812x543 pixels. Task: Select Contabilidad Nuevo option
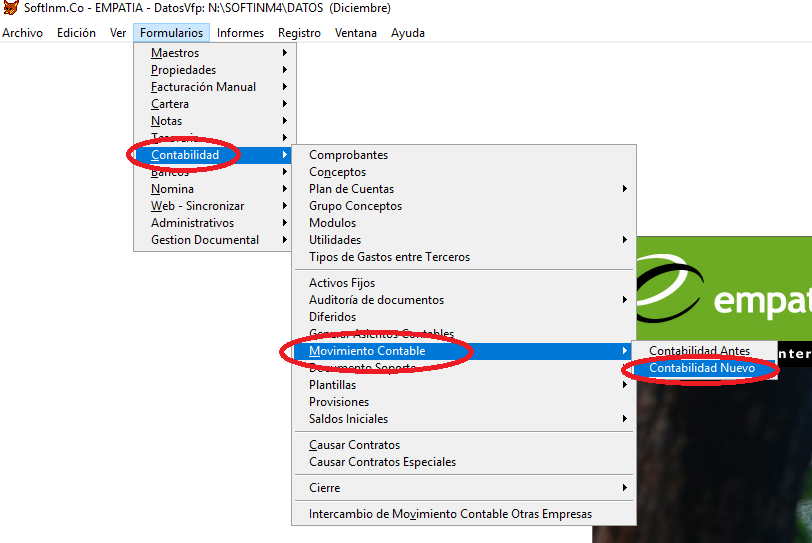(704, 368)
